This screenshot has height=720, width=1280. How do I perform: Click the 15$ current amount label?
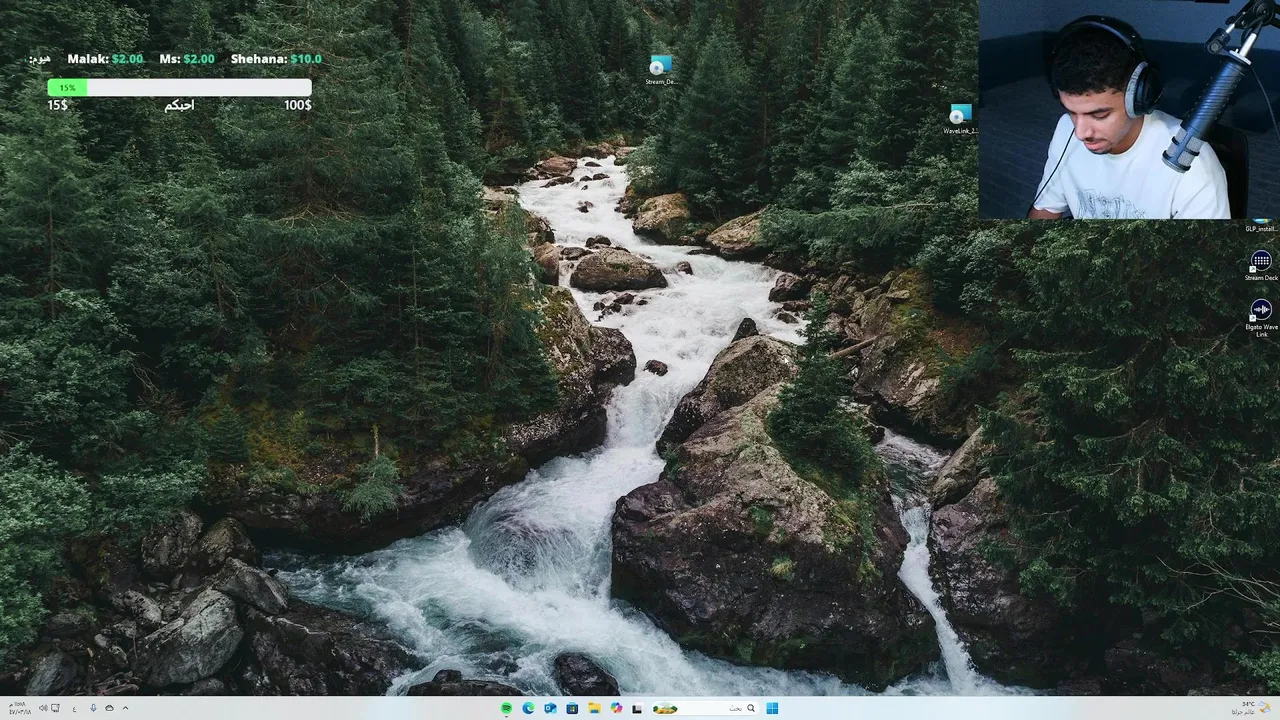click(x=58, y=105)
